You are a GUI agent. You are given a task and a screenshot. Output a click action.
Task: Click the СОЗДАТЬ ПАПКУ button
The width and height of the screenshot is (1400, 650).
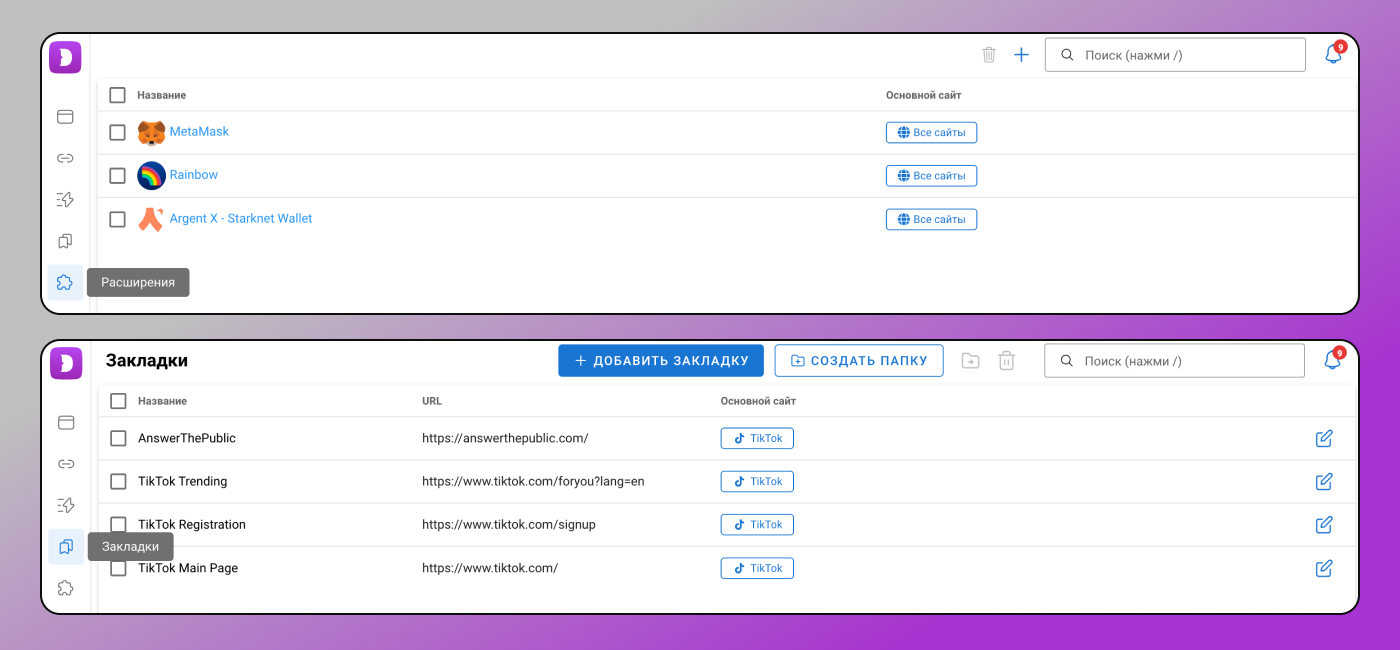pos(859,361)
